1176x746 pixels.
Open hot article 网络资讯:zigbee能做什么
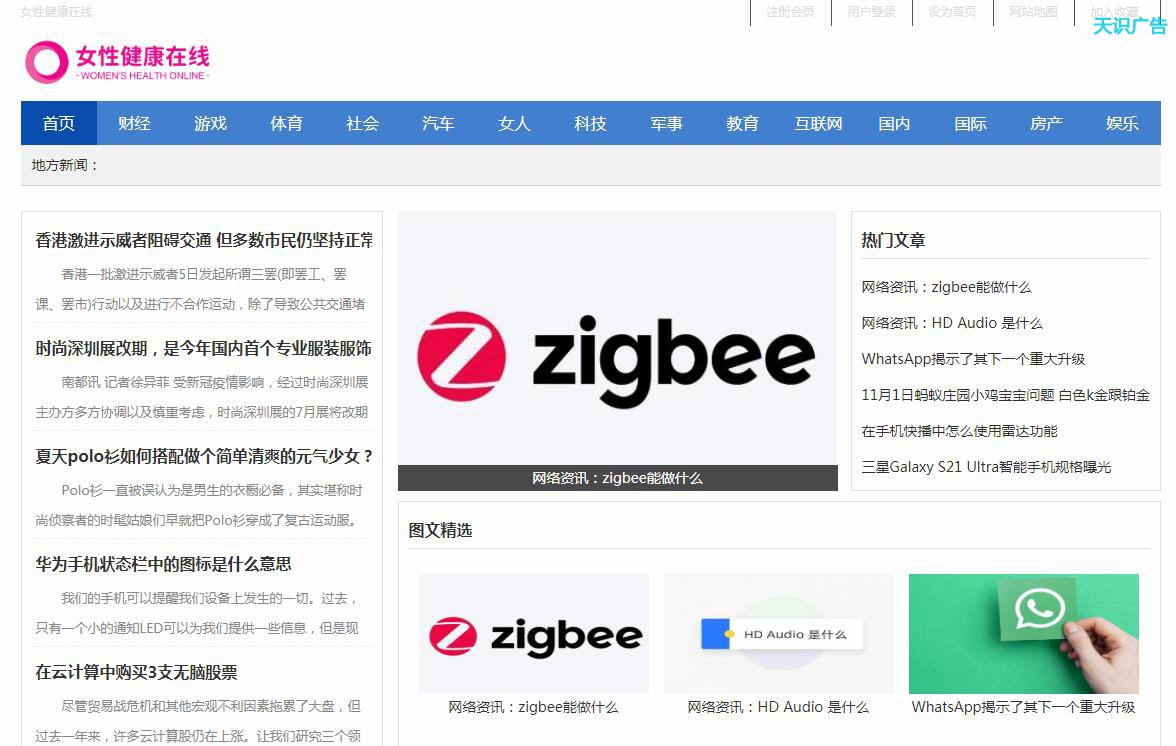click(x=946, y=287)
